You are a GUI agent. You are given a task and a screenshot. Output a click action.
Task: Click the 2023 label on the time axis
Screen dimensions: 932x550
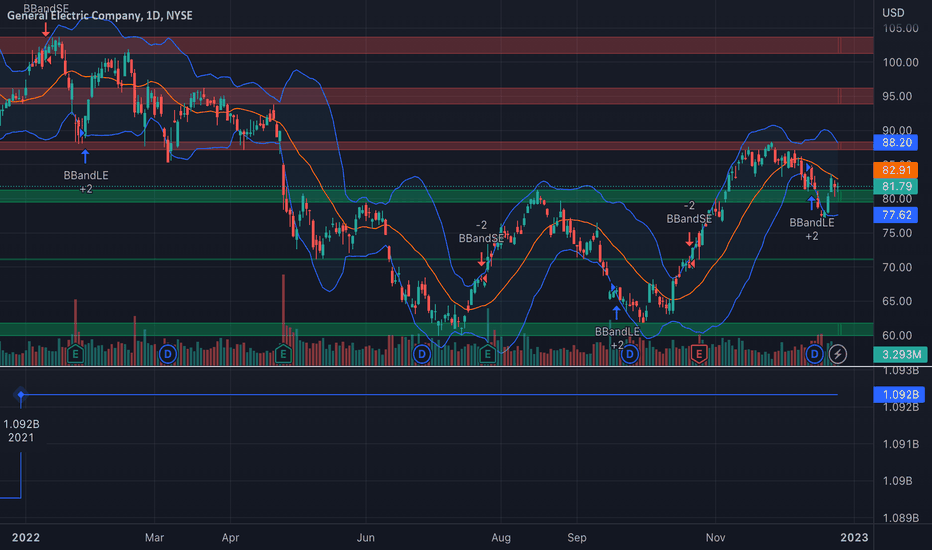[x=854, y=538]
